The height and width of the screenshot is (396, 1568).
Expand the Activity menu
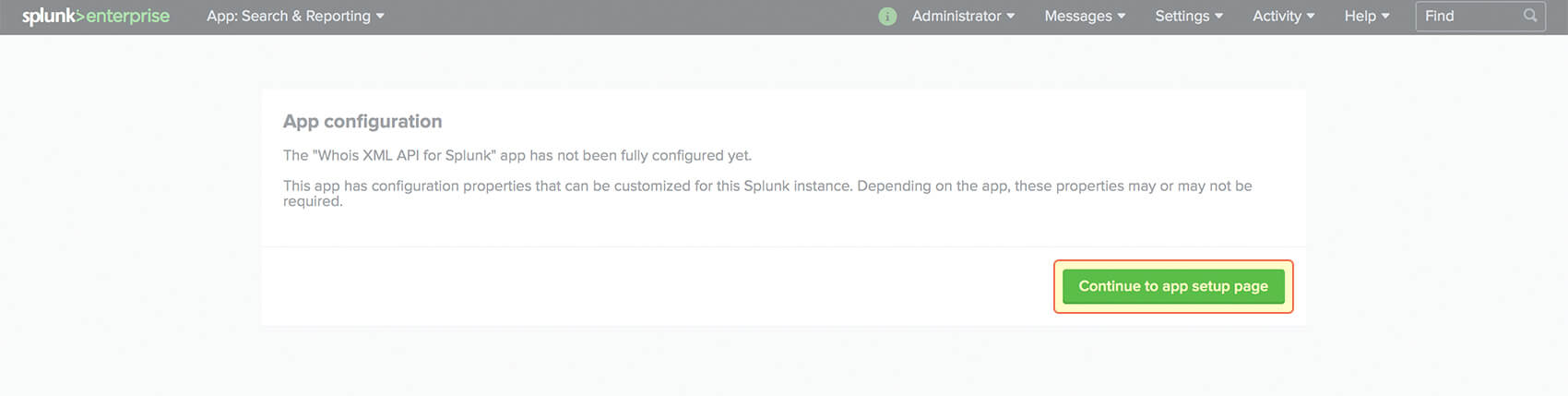(x=1283, y=16)
